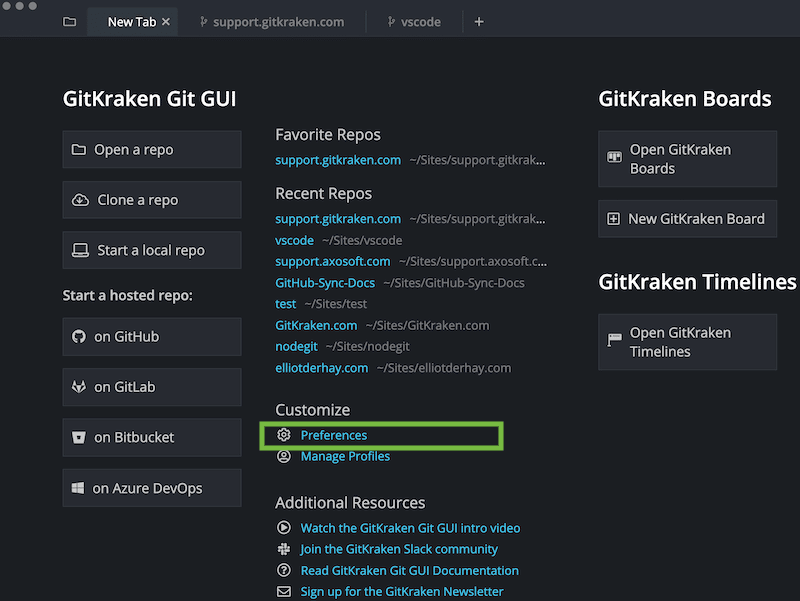Start a local repo

[152, 250]
